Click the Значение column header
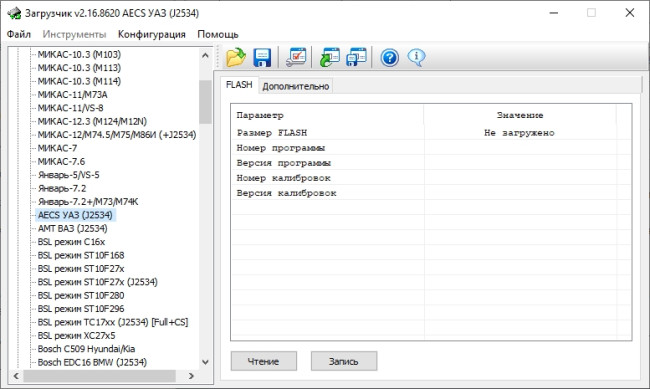Image resolution: width=650 pixels, height=389 pixels. pyautogui.click(x=520, y=115)
